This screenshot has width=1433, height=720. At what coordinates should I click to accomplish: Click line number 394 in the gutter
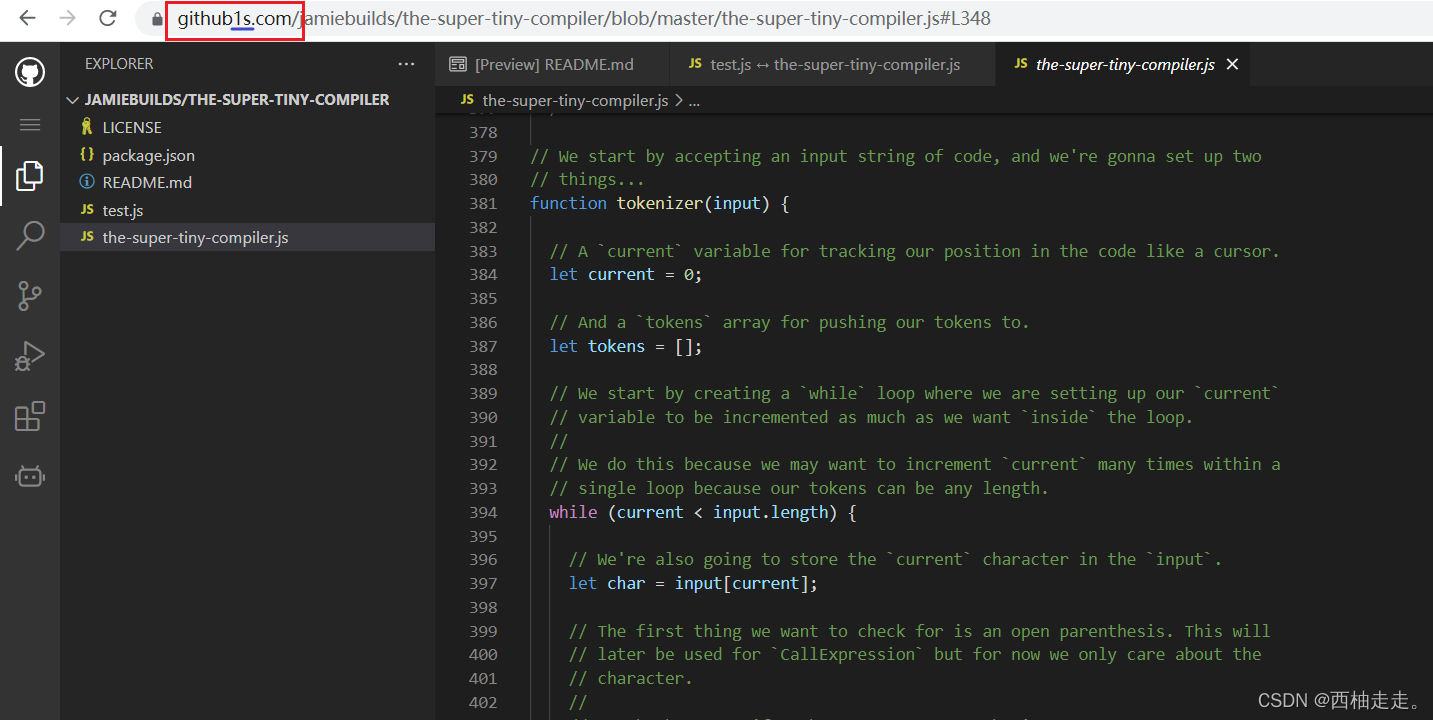pyautogui.click(x=483, y=512)
